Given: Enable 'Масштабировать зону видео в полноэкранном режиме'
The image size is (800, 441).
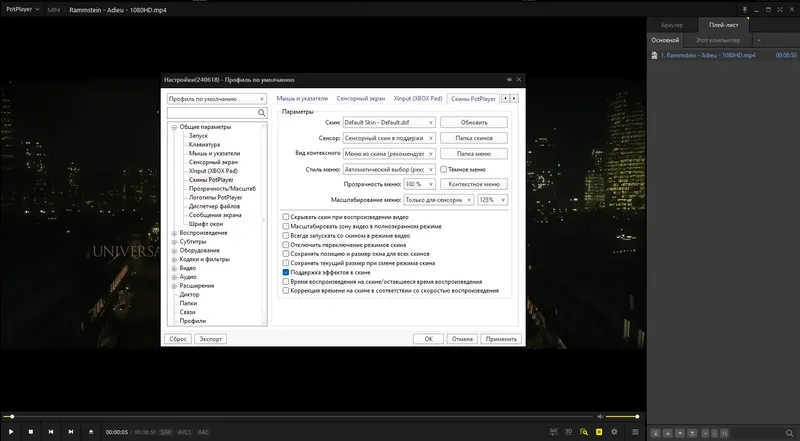Looking at the screenshot, I should [x=286, y=226].
